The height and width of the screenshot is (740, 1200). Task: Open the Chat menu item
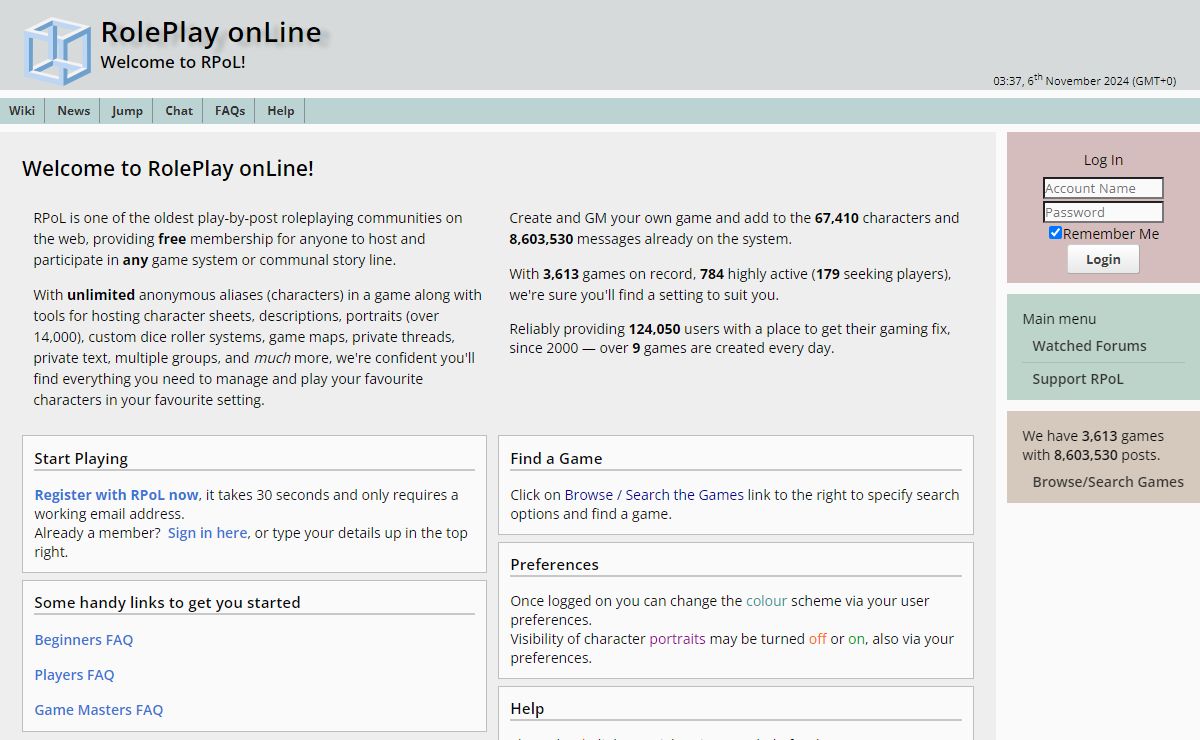tap(179, 111)
